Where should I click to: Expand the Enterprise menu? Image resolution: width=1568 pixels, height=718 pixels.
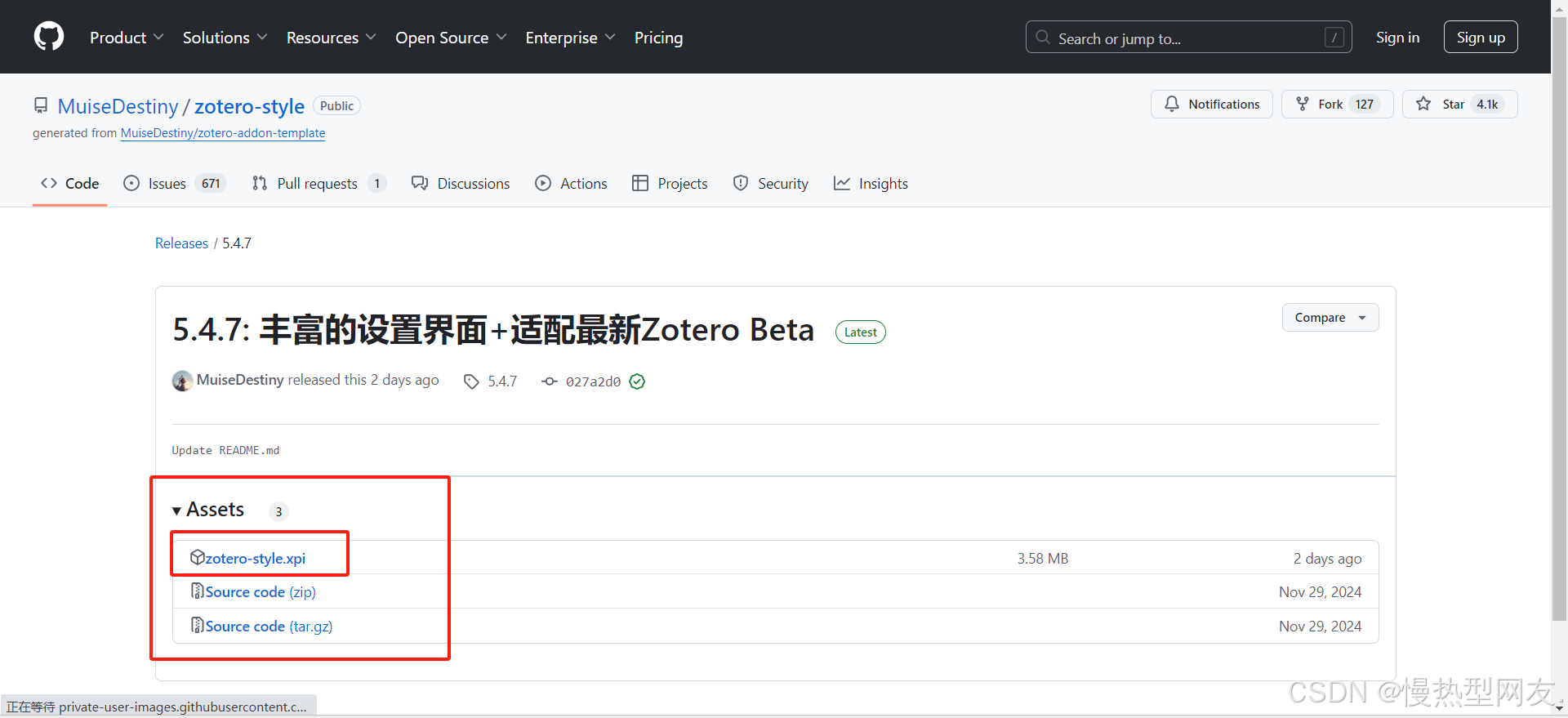point(570,38)
